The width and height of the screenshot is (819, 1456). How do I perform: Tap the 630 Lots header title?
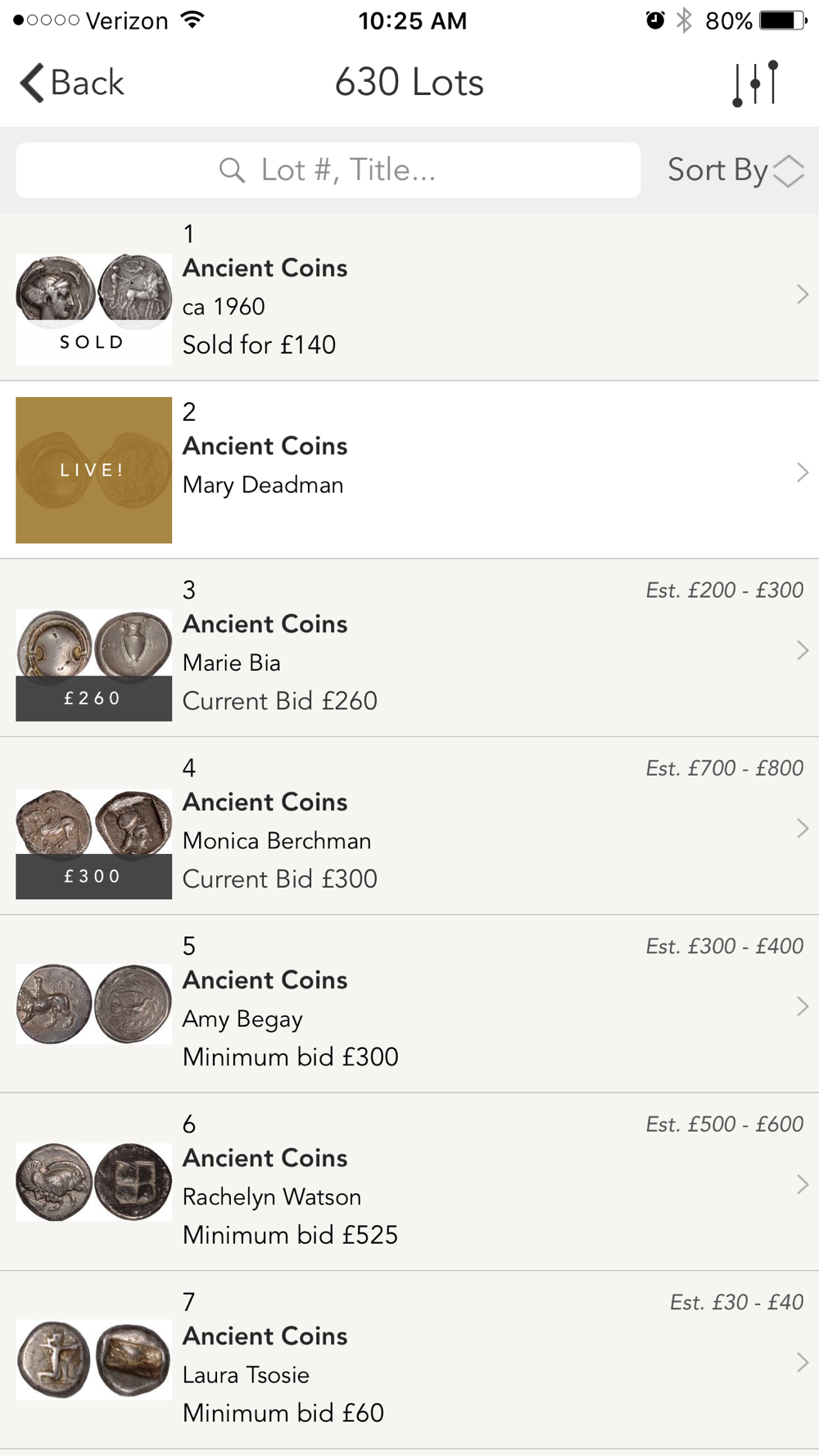click(x=409, y=83)
